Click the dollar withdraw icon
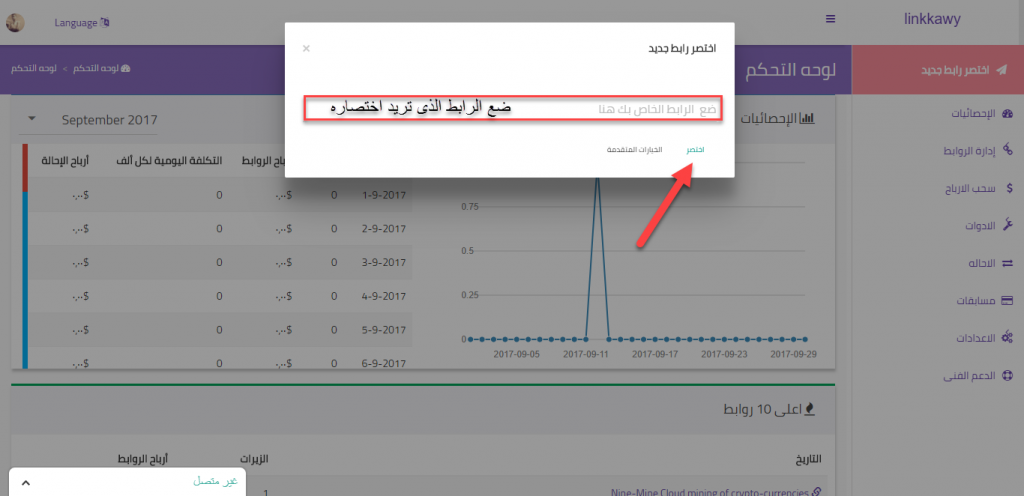Screen dimensions: 1024x496 pos(1010,188)
